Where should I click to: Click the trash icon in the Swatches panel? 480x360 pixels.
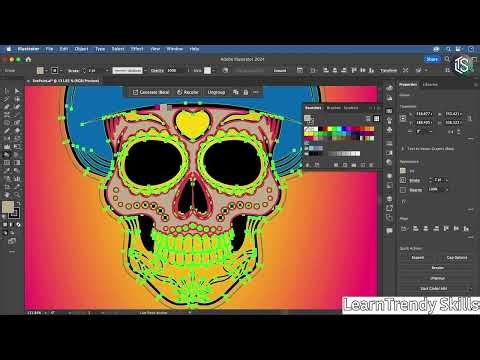point(371,165)
